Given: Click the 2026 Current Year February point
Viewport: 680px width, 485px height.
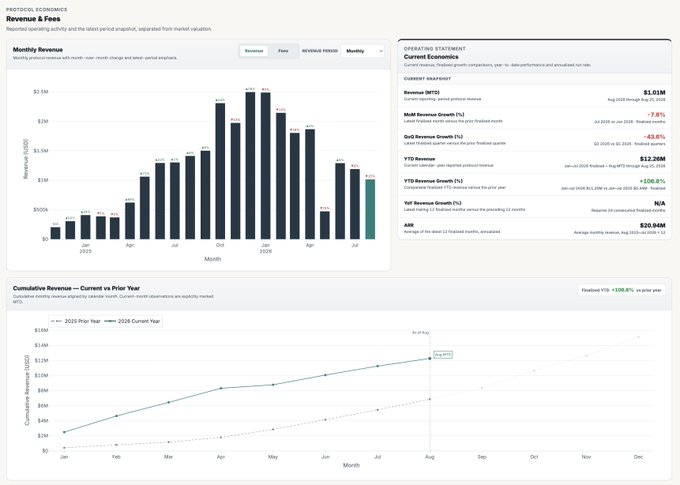Looking at the screenshot, I should tap(116, 416).
